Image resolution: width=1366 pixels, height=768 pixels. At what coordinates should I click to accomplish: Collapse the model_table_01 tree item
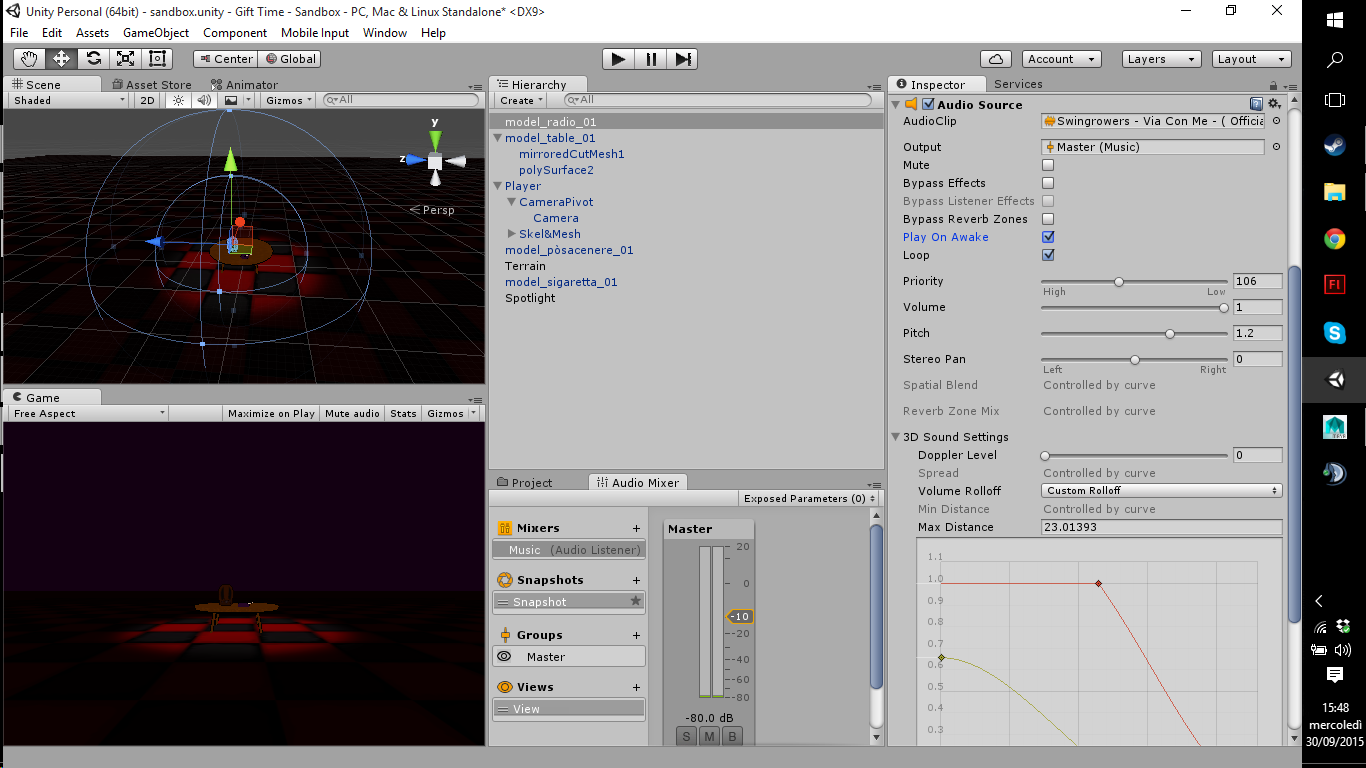tap(498, 138)
